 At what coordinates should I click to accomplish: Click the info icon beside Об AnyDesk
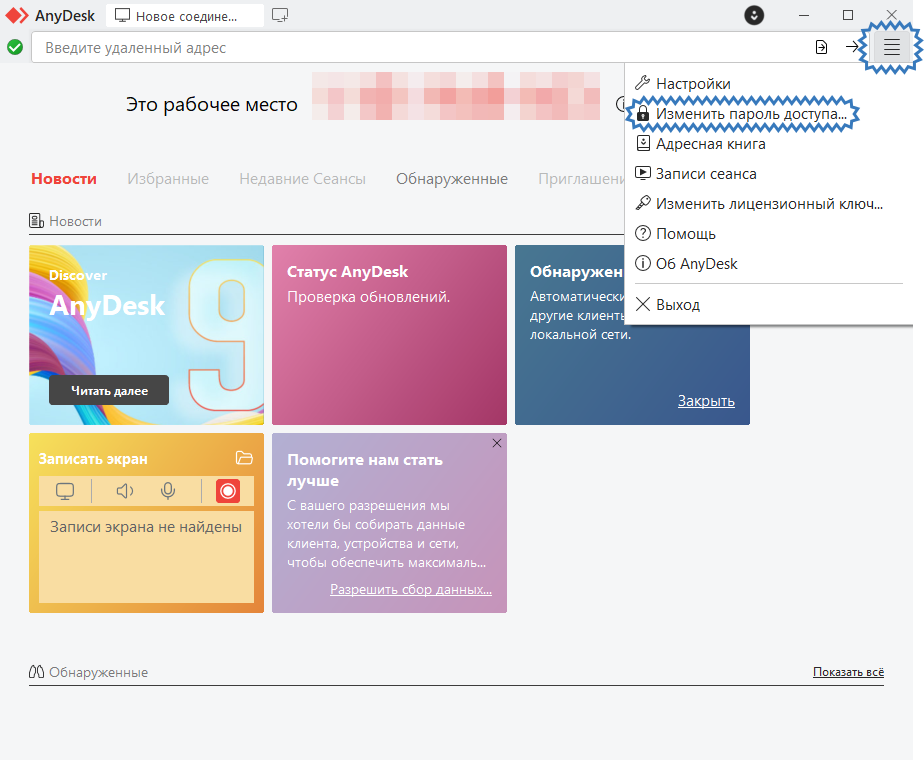pos(642,263)
